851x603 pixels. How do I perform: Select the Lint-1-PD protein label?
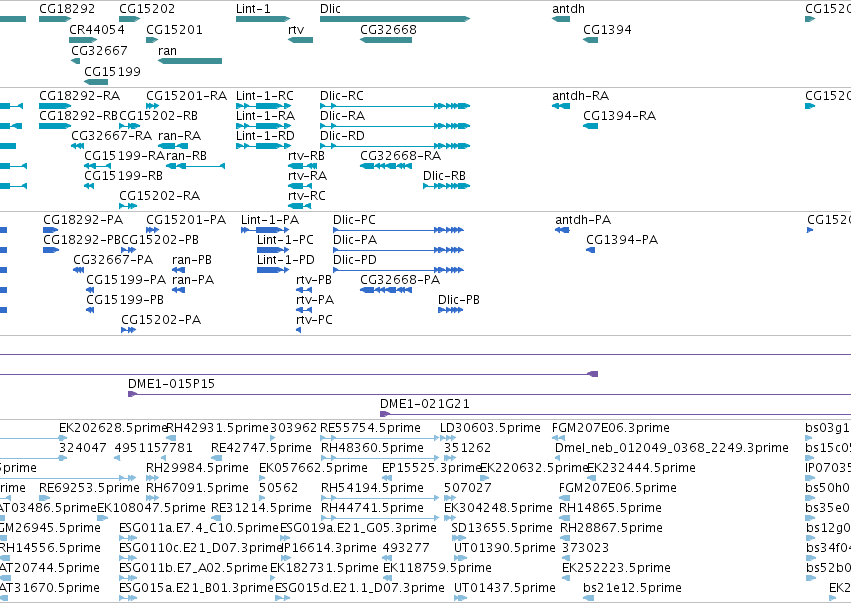coord(285,260)
